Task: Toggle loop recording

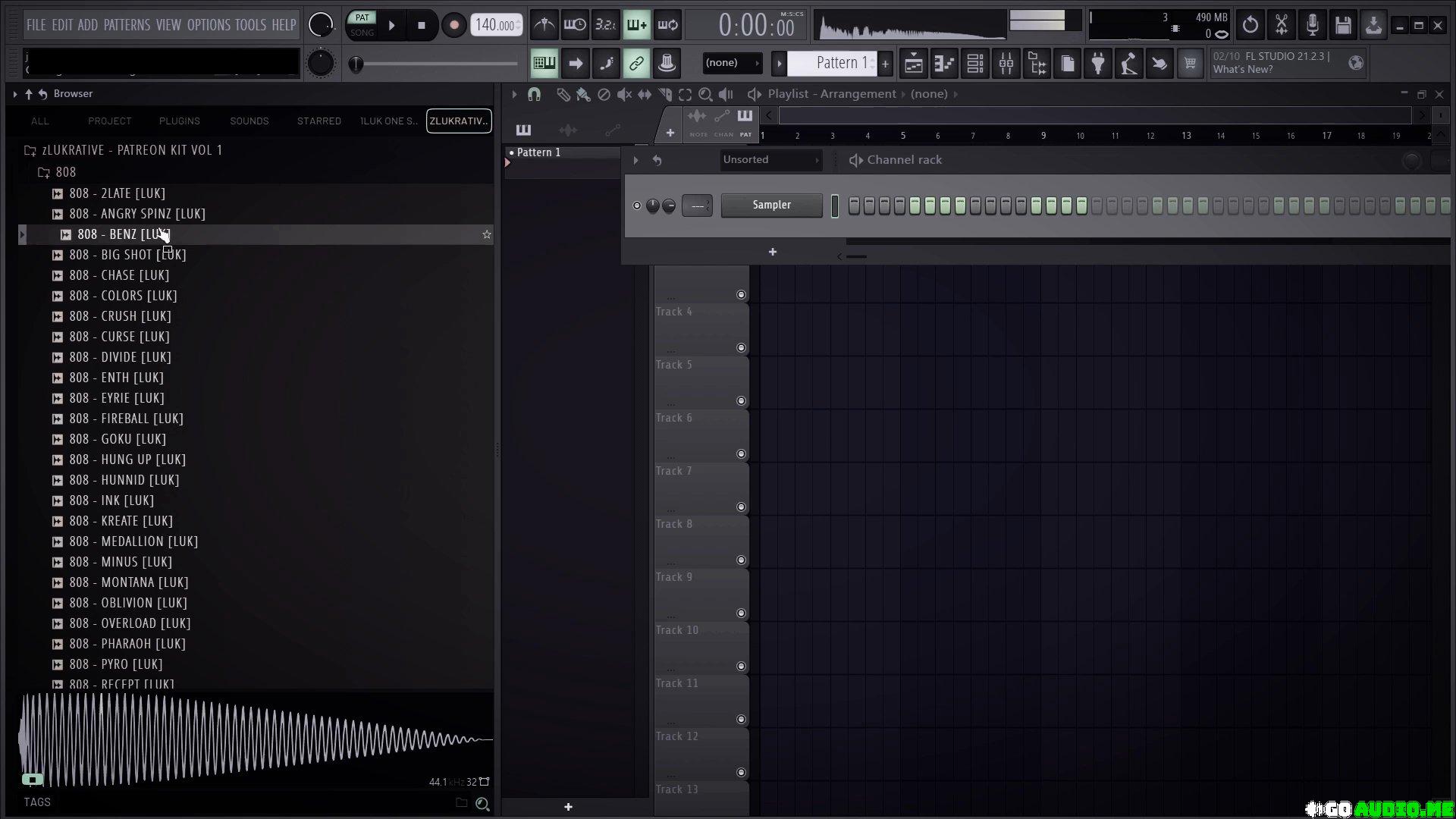Action: [x=667, y=25]
